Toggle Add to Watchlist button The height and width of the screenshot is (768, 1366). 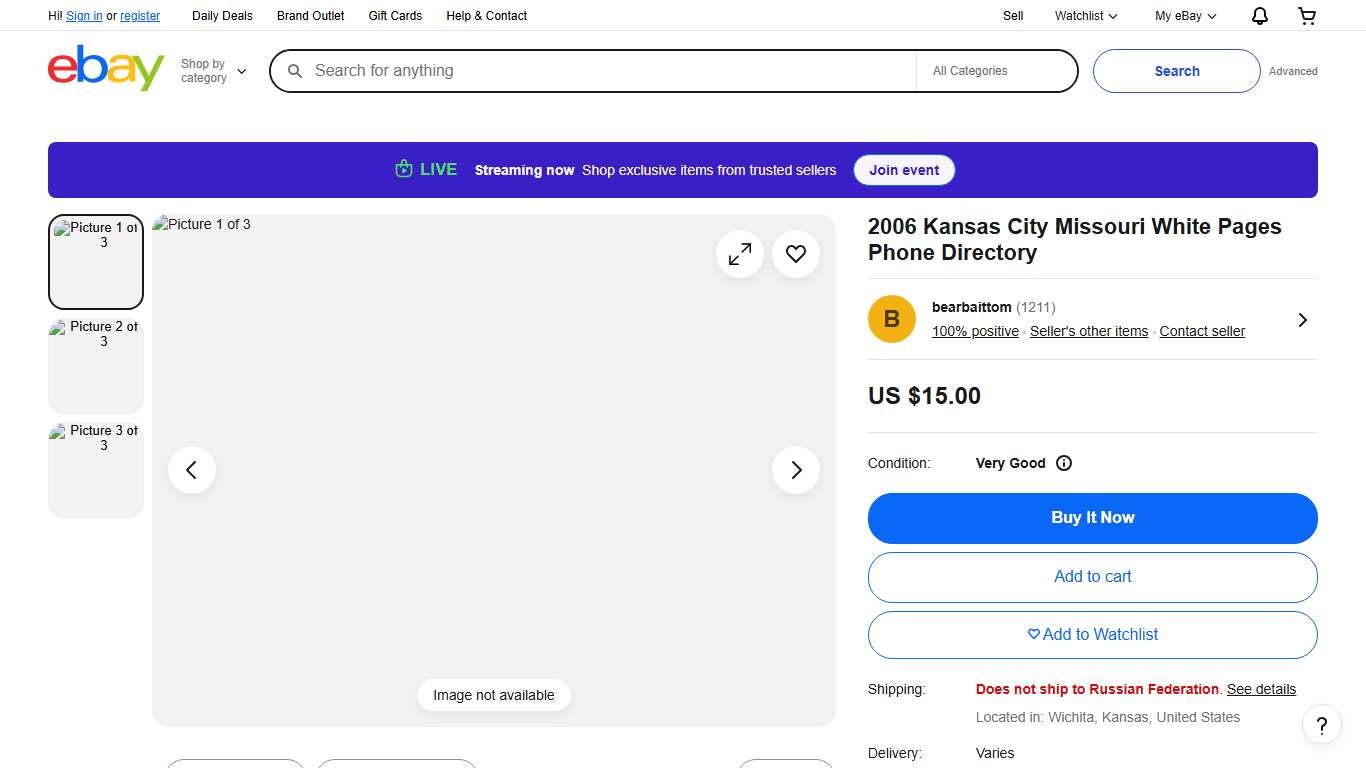pyautogui.click(x=1092, y=635)
